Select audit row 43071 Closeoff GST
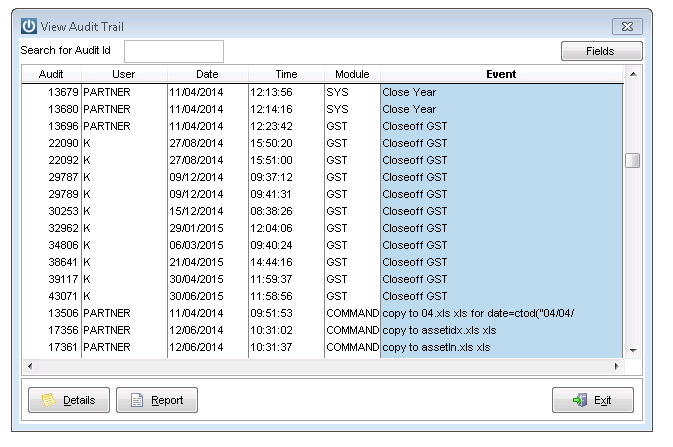Screen dimensions: 673x447 (x=322, y=296)
